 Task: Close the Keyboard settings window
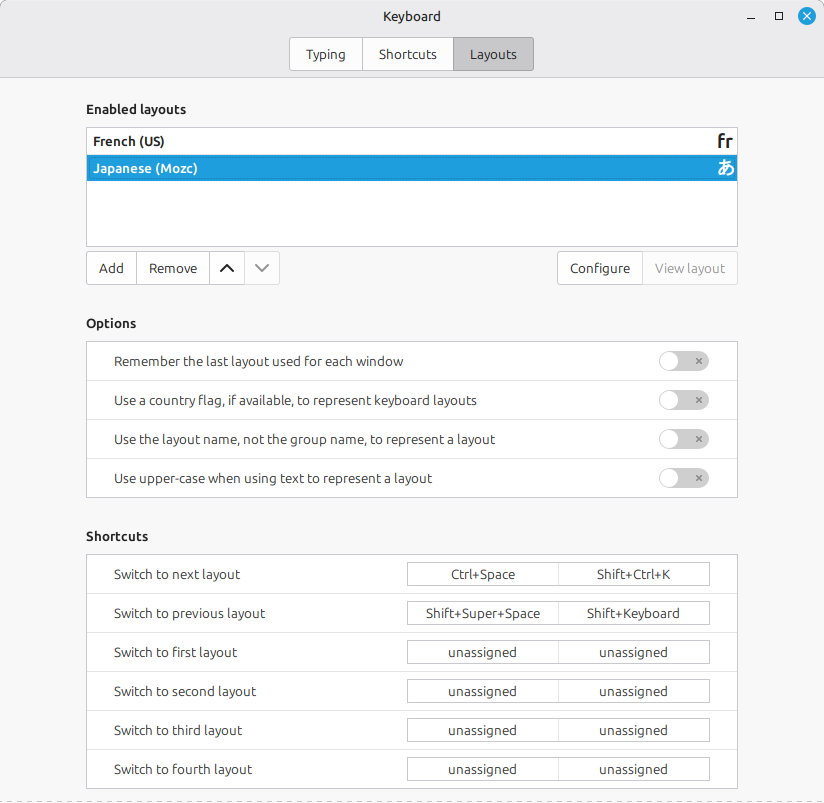pos(806,16)
